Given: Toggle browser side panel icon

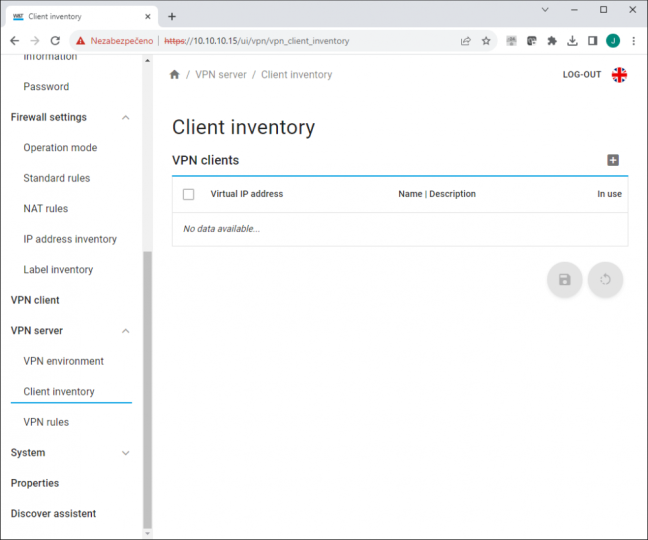Looking at the screenshot, I should pos(592,40).
